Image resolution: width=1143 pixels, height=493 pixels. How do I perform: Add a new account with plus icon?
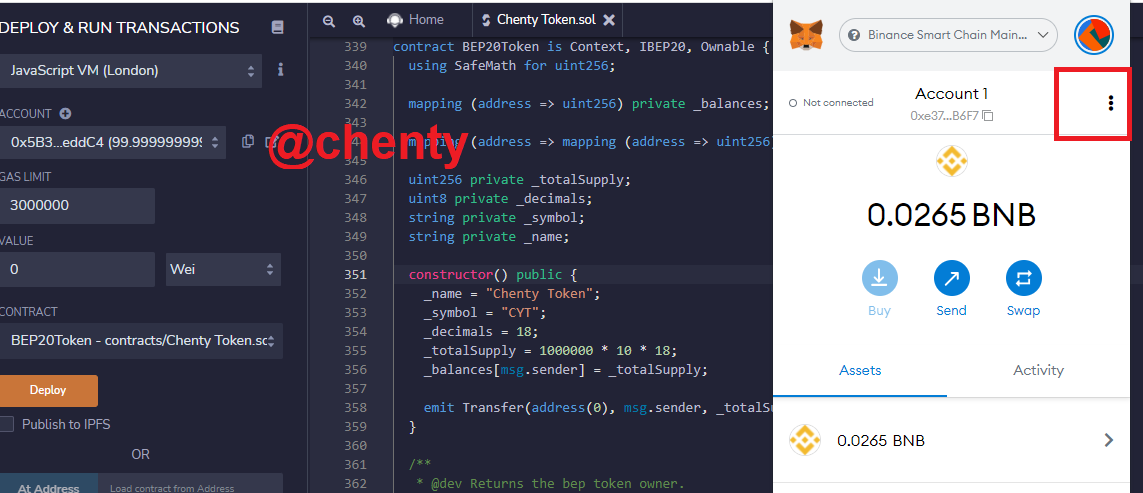(66, 114)
